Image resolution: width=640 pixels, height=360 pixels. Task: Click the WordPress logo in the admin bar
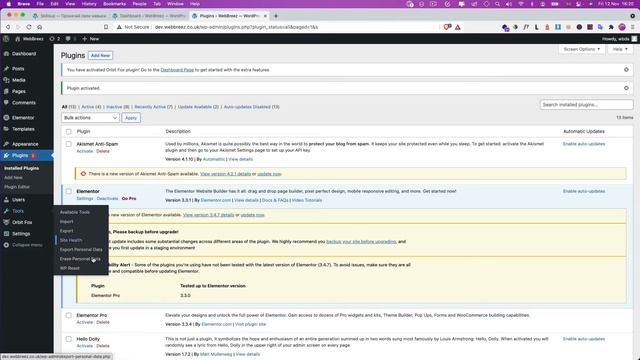[6, 39]
